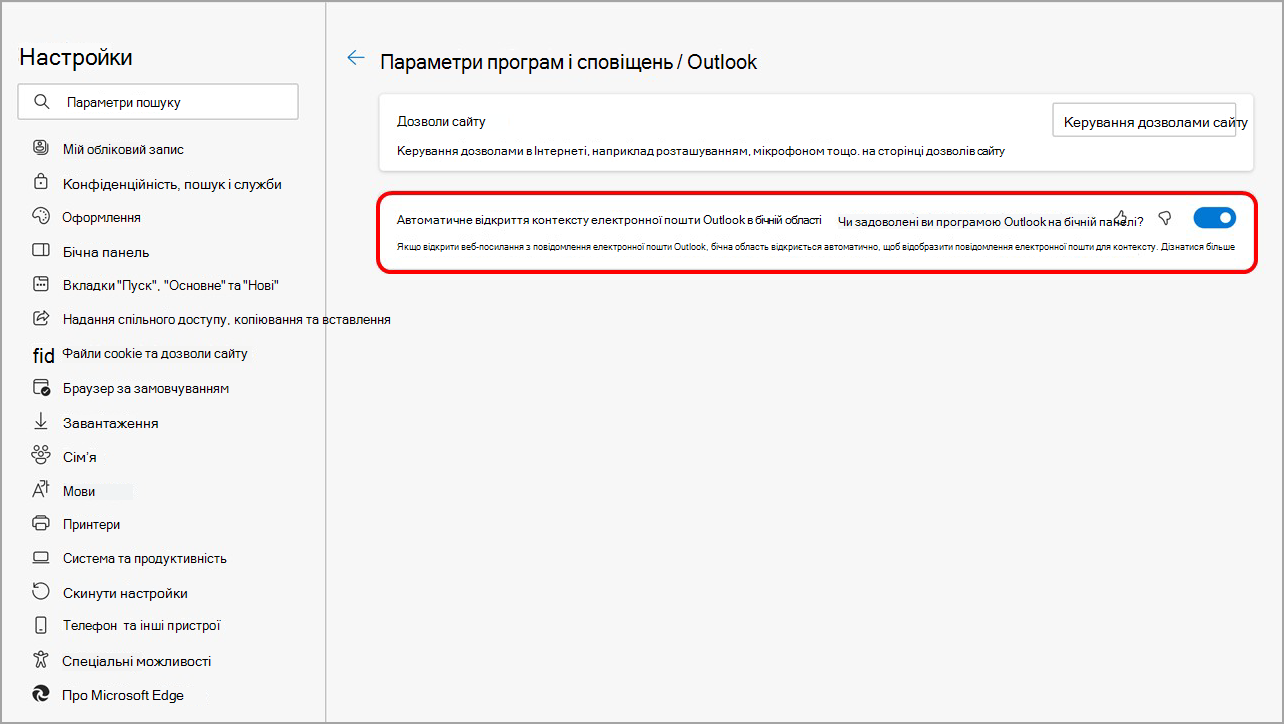
Task: Click the profile icon for Мій обліковий запис
Action: coord(41,149)
